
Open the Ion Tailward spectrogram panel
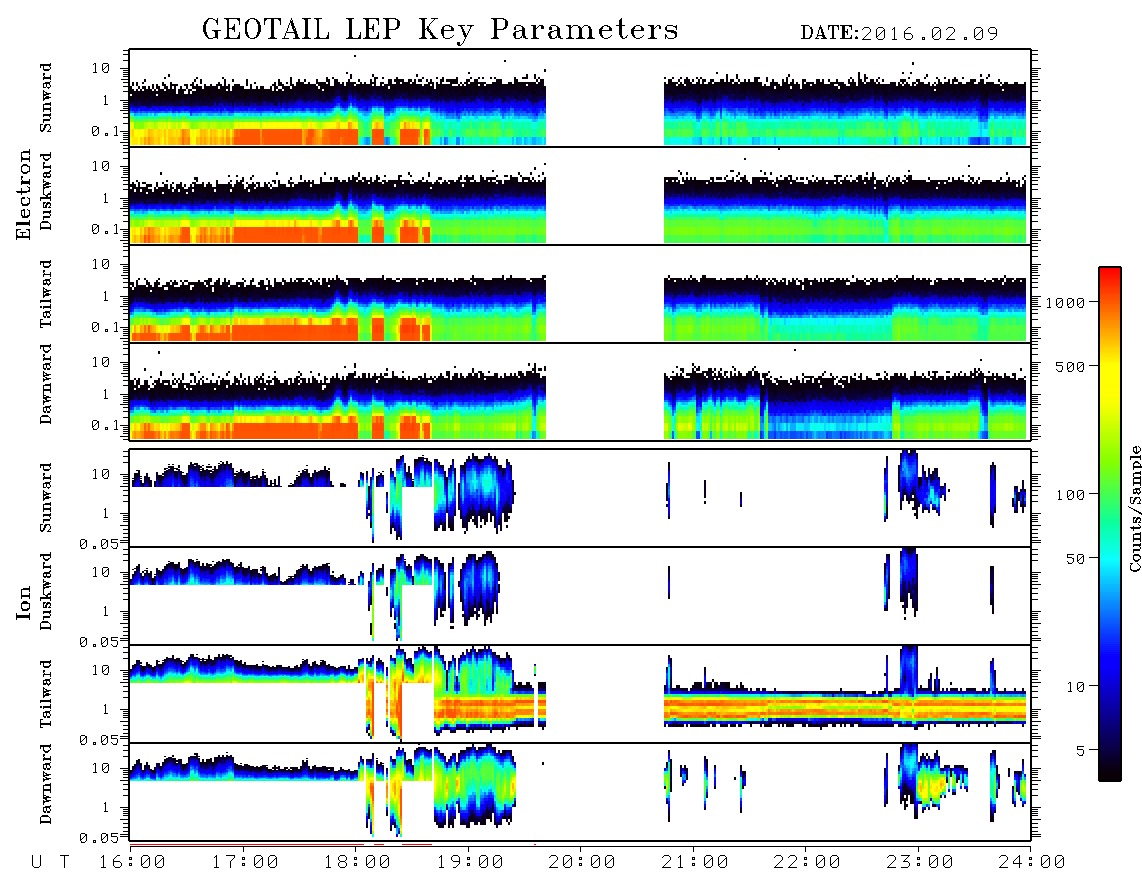point(580,694)
